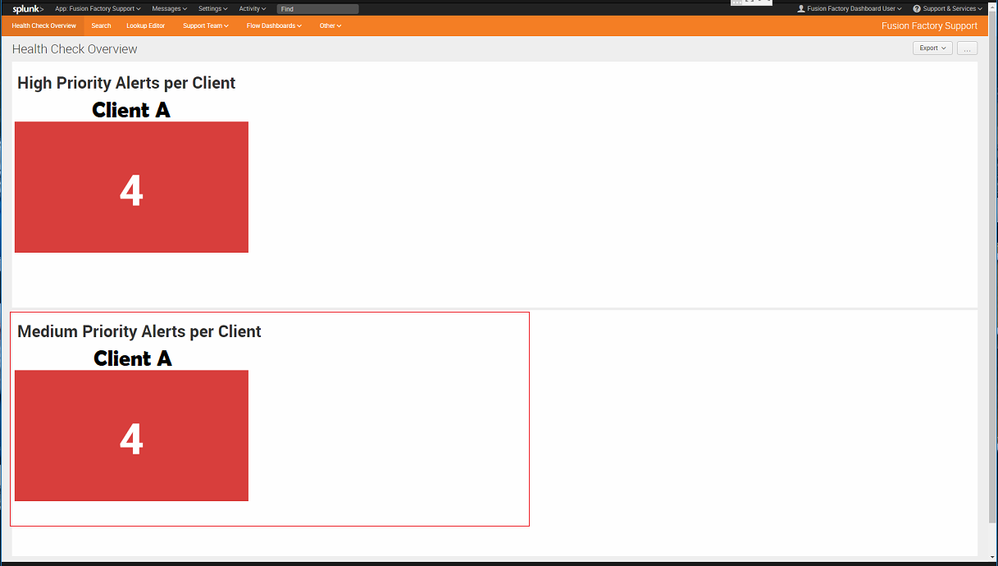Click the Support & Services help icon
This screenshot has height=566, width=998.
[x=916, y=8]
